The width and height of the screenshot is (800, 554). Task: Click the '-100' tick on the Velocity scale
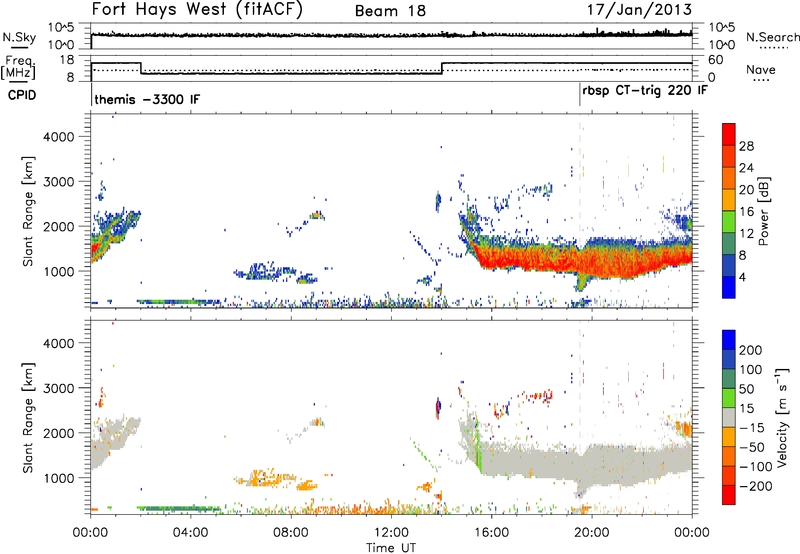[756, 467]
